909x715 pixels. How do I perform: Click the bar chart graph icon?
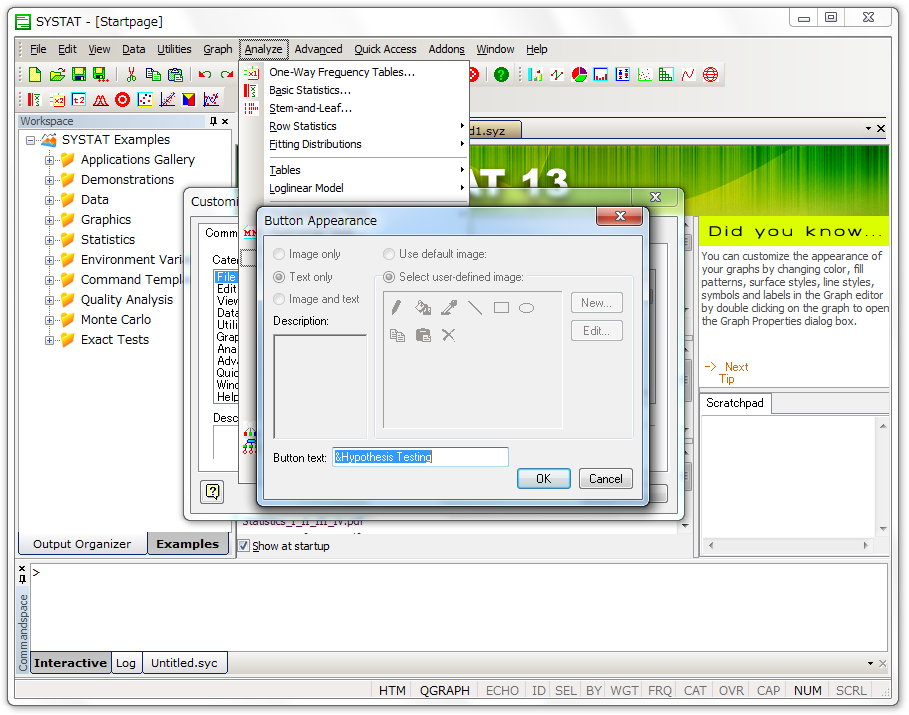click(x=536, y=74)
